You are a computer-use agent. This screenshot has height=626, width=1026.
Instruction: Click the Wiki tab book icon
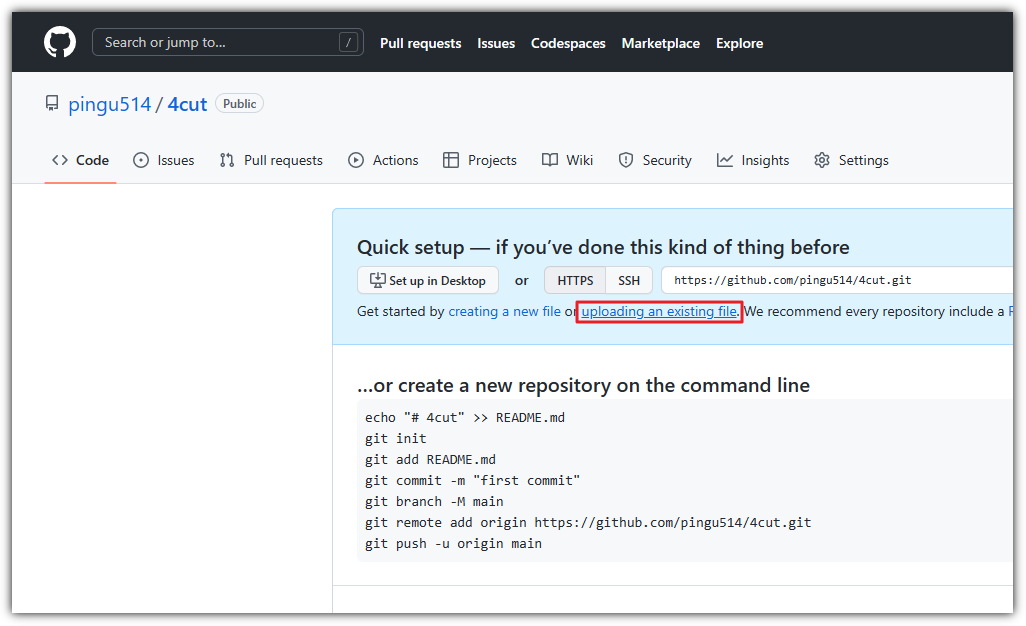pyautogui.click(x=550, y=160)
